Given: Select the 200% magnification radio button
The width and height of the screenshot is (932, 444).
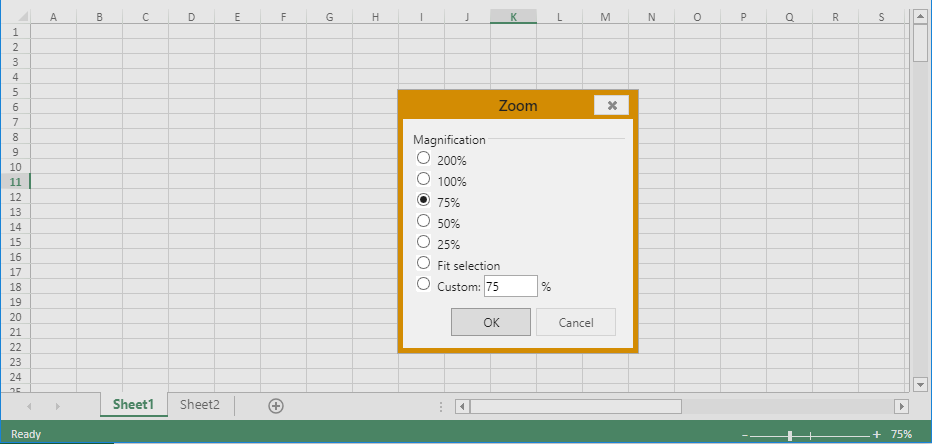Looking at the screenshot, I should click(423, 158).
